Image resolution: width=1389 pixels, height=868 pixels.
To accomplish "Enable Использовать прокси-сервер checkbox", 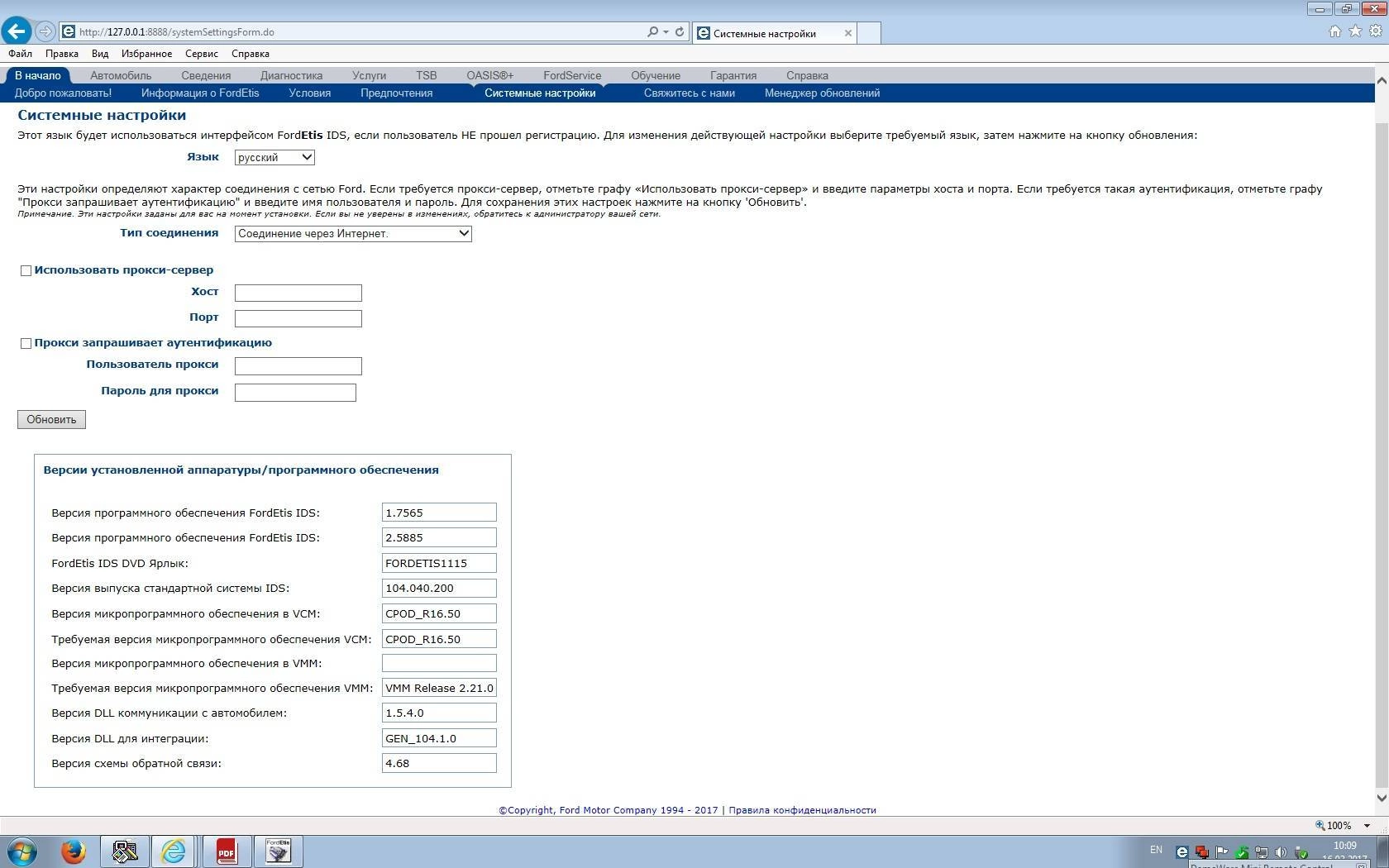I will tap(26, 270).
